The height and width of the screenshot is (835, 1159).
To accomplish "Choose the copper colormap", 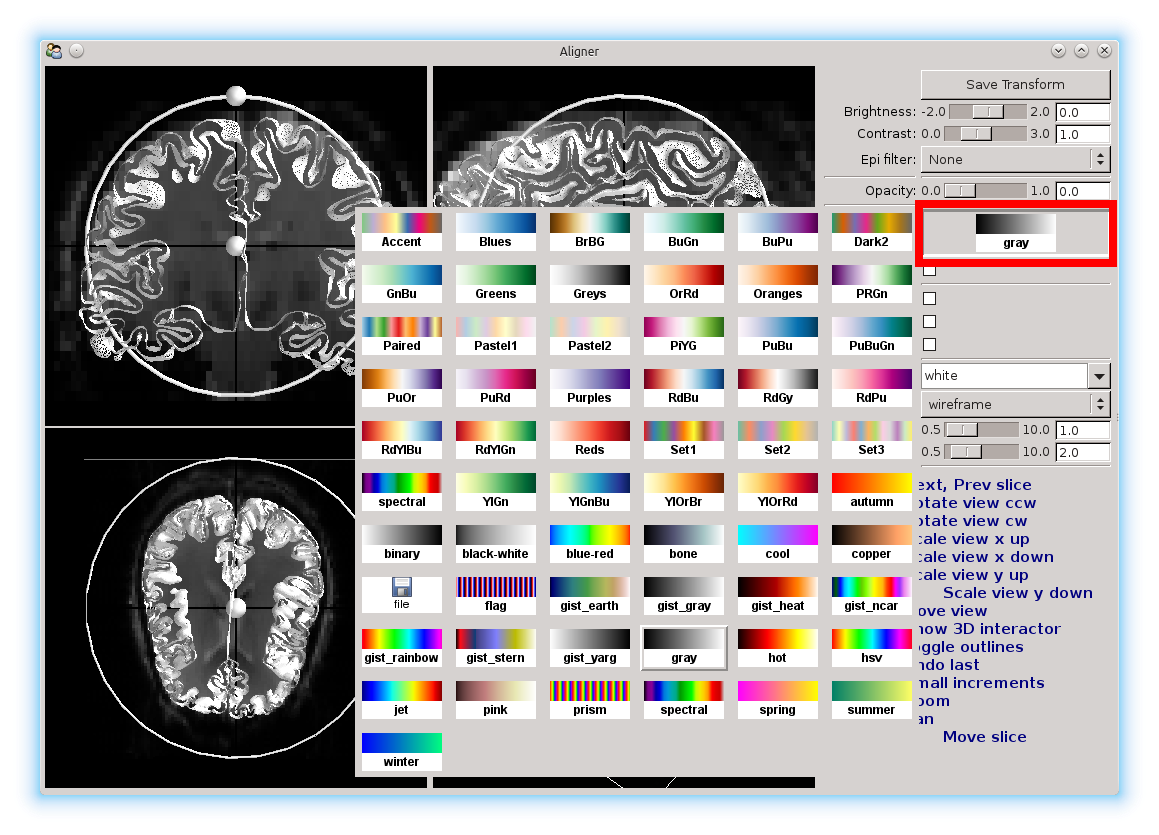I will click(871, 543).
